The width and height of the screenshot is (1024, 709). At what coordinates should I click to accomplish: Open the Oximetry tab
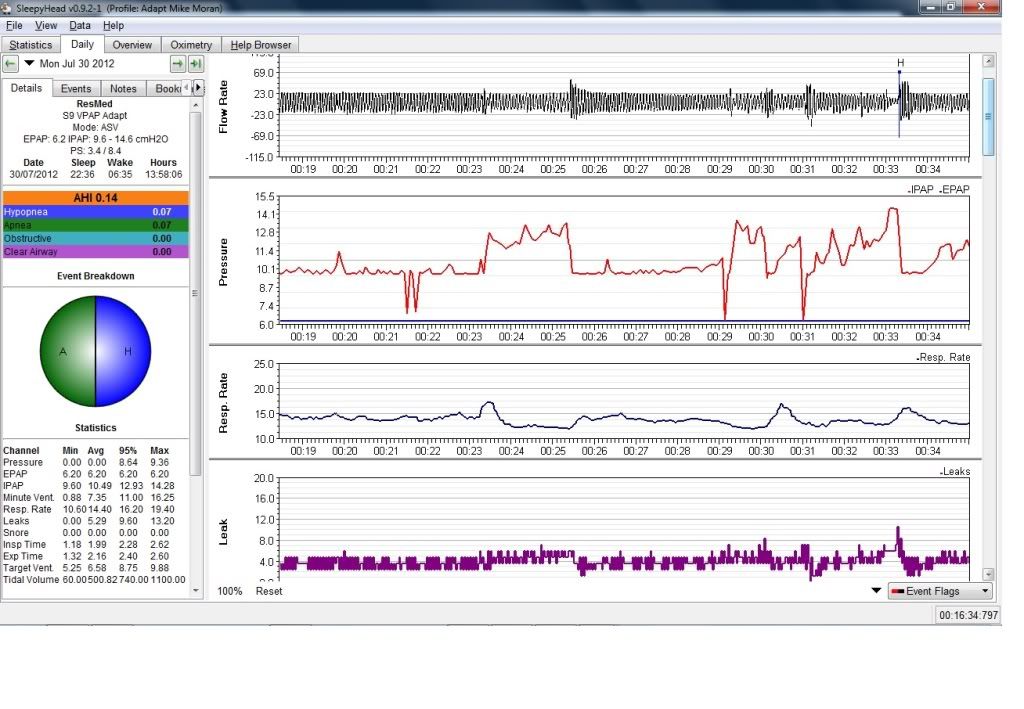191,45
